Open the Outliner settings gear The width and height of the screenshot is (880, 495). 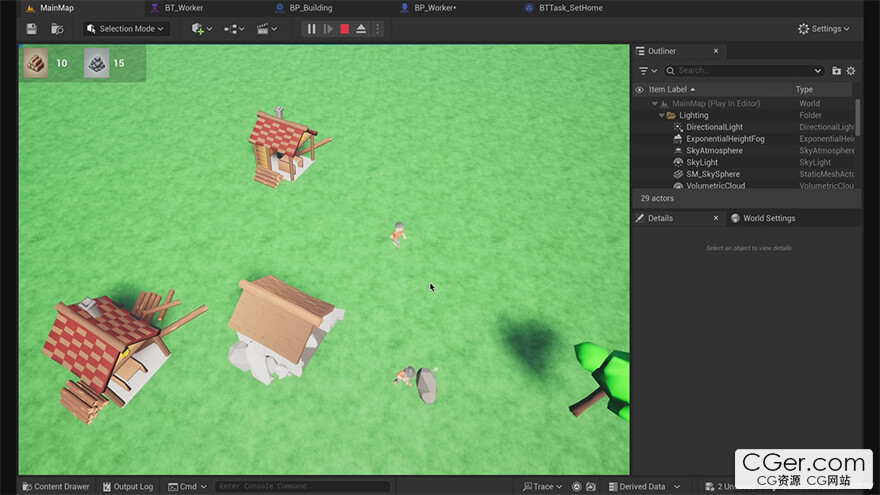tap(851, 71)
